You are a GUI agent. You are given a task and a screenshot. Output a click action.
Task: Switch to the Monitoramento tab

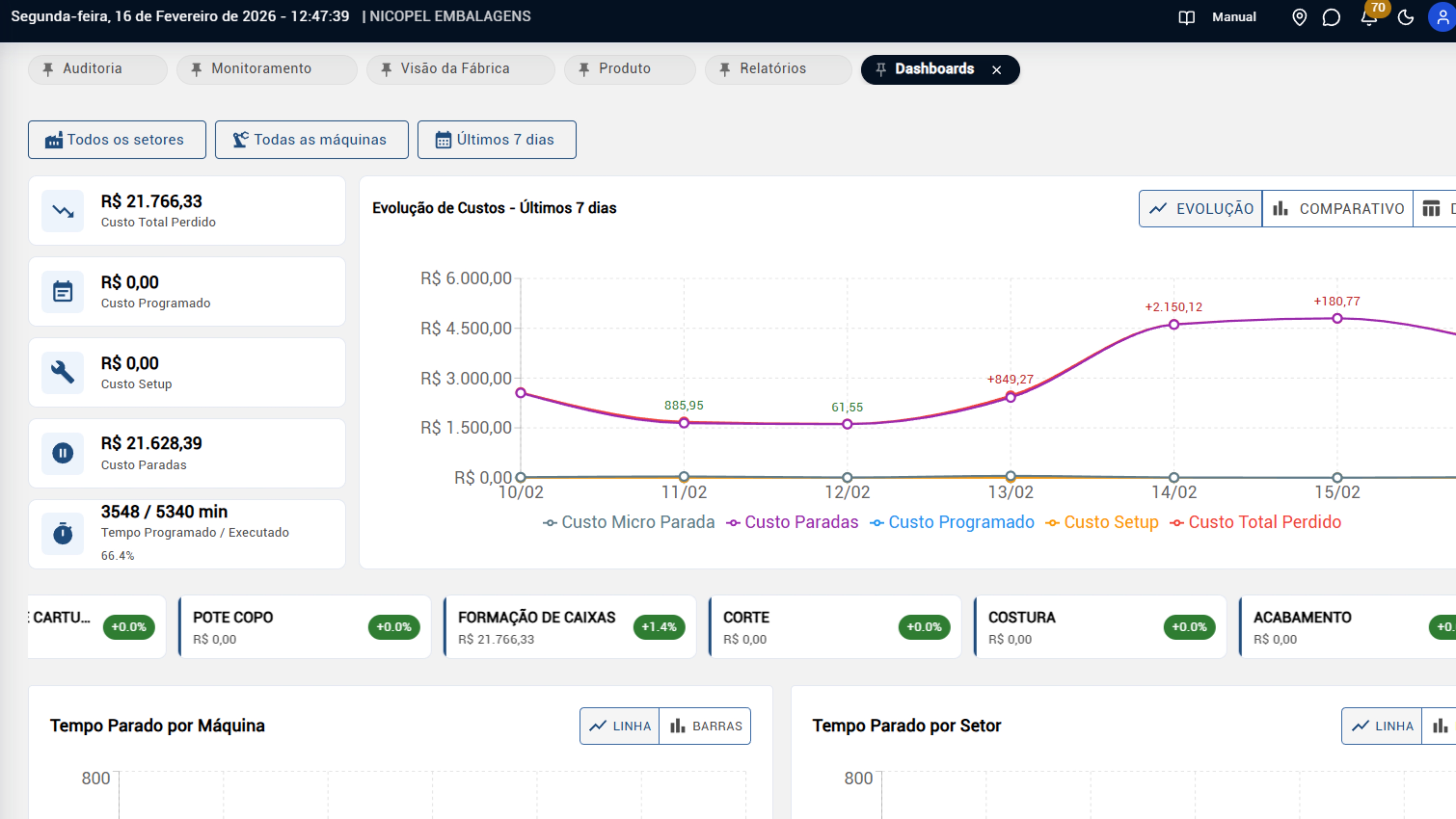(267, 69)
